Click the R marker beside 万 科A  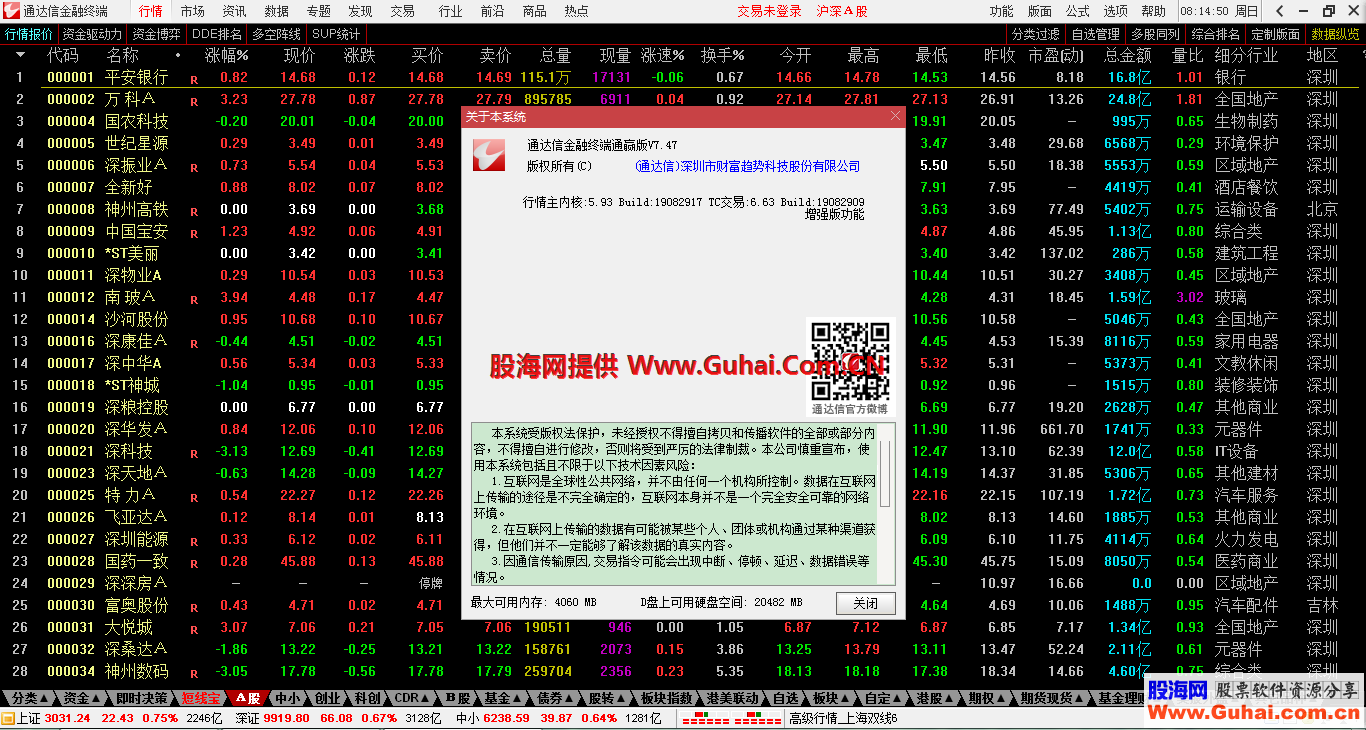pos(194,101)
